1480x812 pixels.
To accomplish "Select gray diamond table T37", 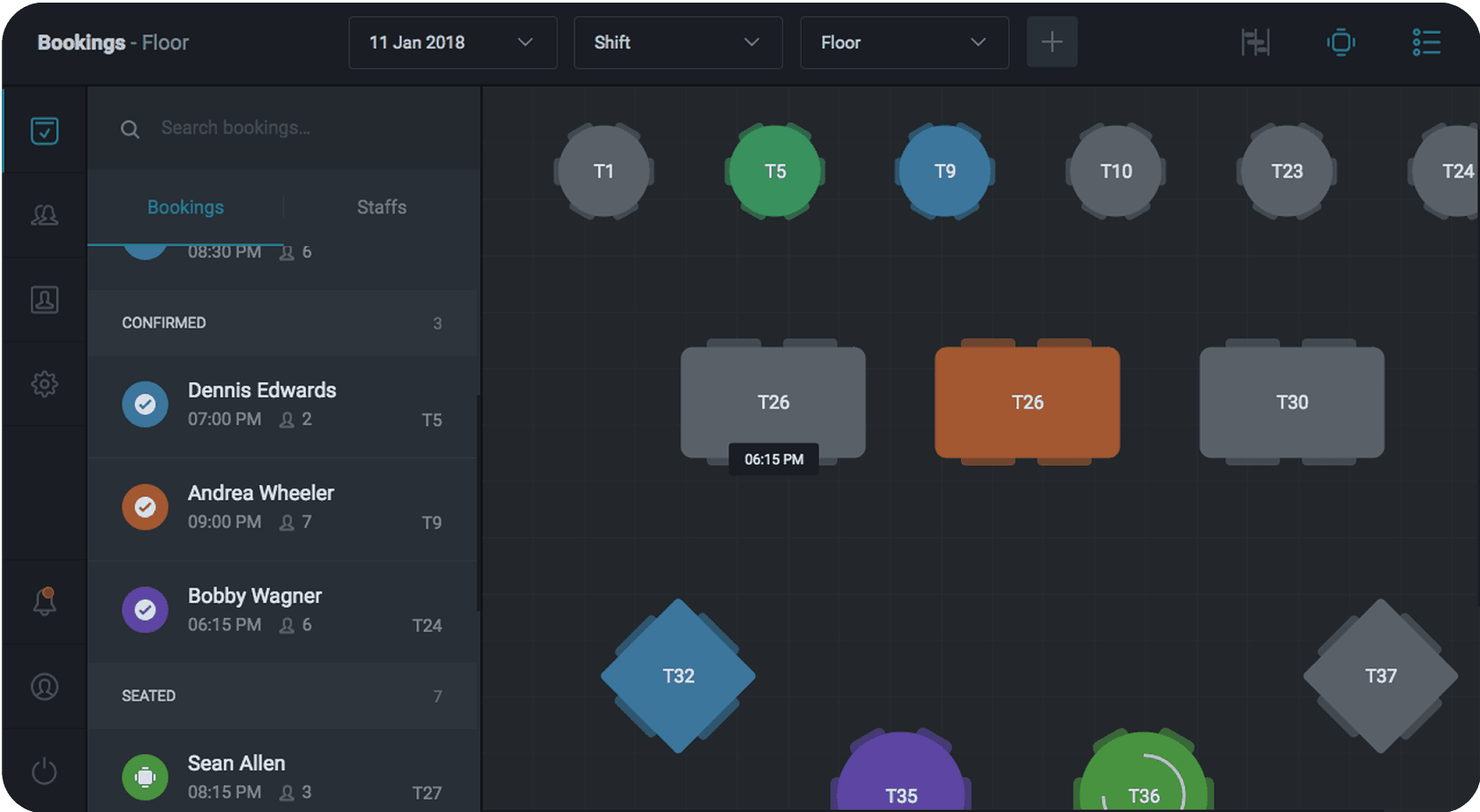I will pyautogui.click(x=1381, y=676).
